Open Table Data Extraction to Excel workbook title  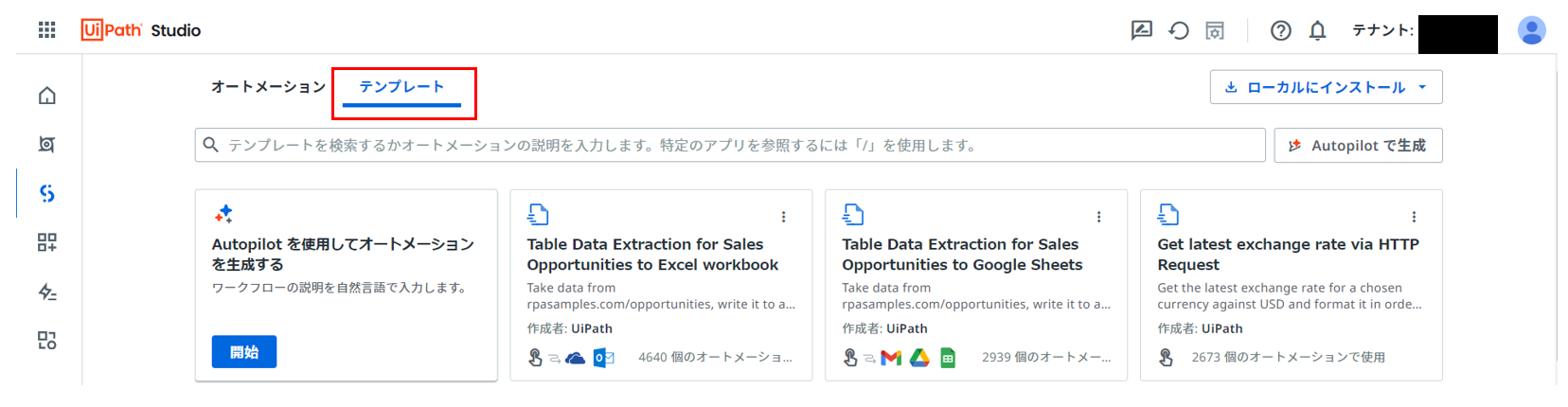(652, 255)
